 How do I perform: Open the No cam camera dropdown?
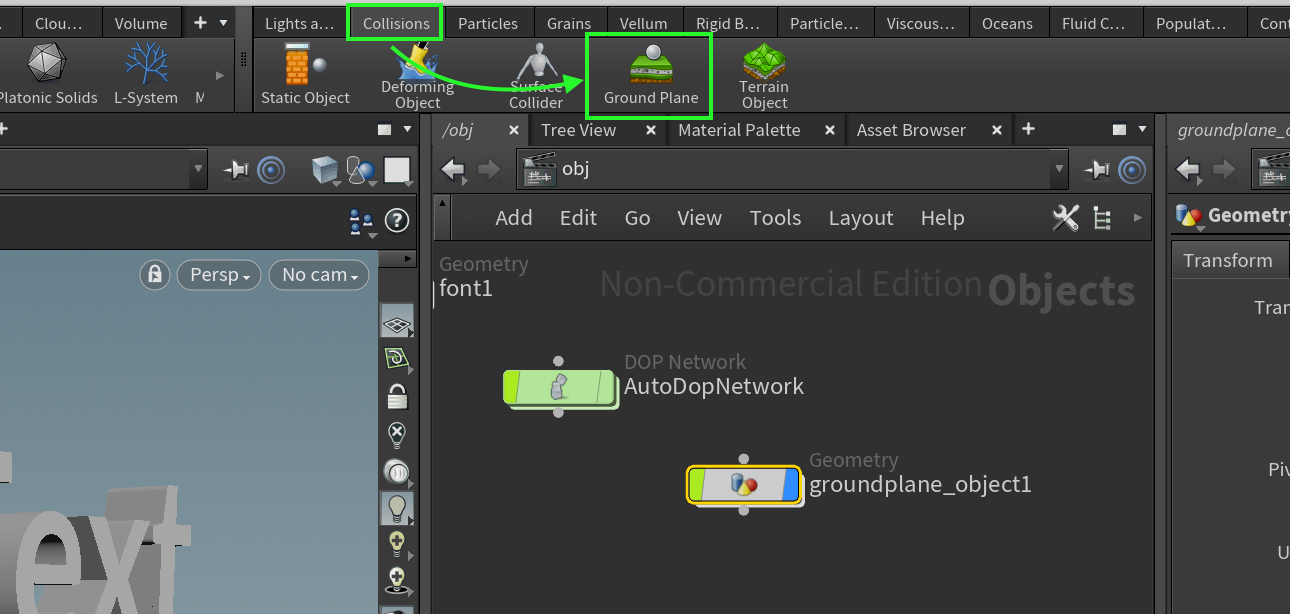tap(319, 275)
